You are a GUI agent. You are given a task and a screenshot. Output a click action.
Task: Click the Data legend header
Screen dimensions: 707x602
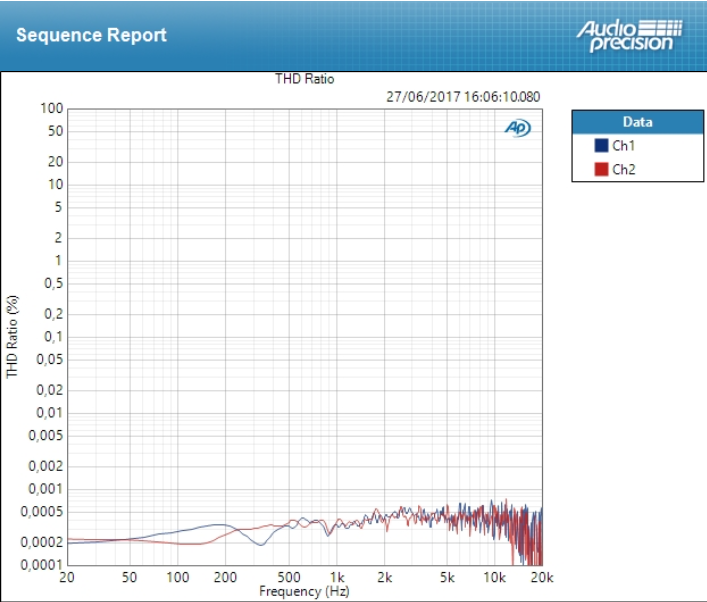[637, 122]
